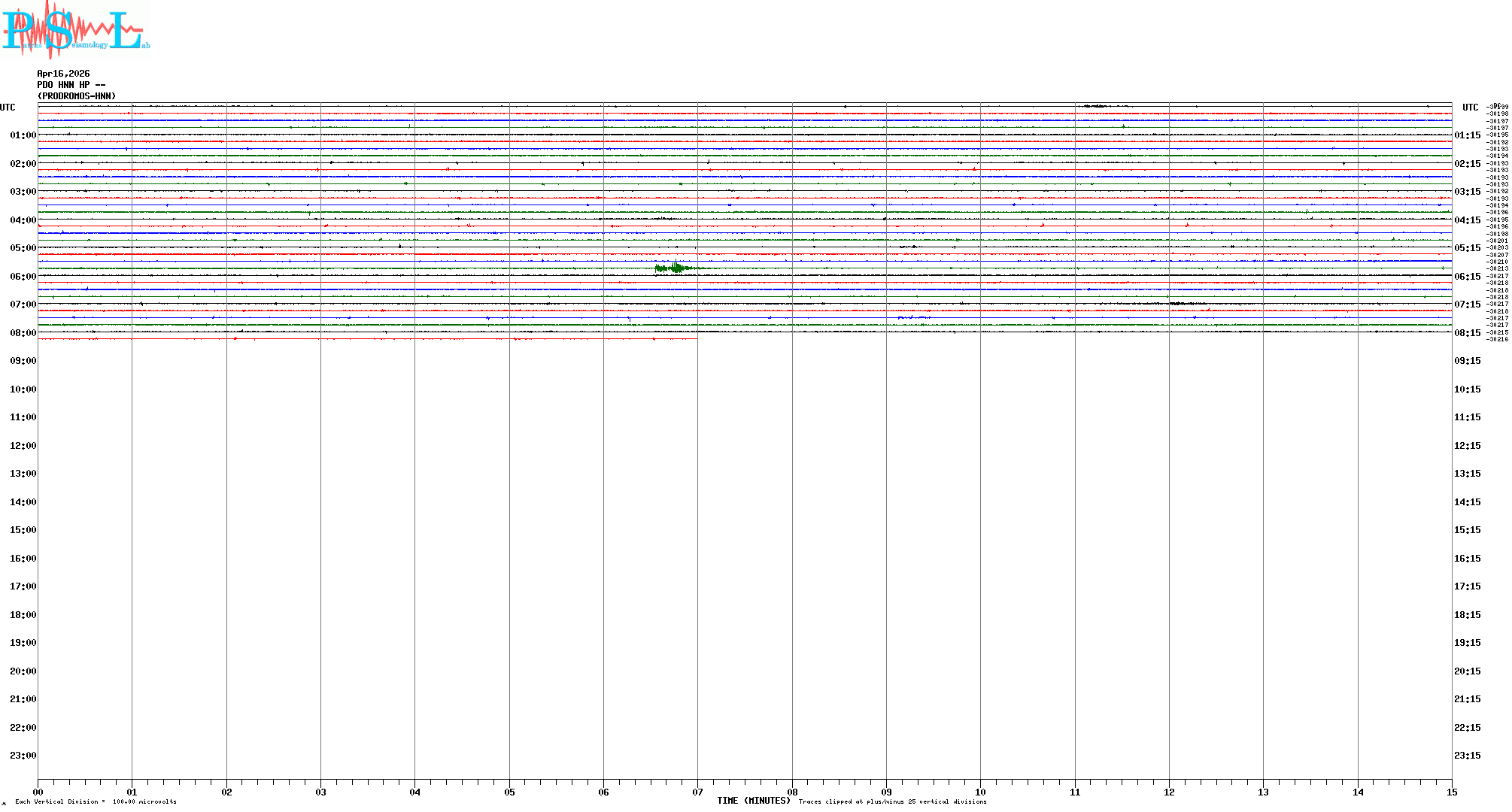Viewport: 1512px width, 812px height.
Task: Click the Apr16,2026 date label
Action: click(63, 74)
